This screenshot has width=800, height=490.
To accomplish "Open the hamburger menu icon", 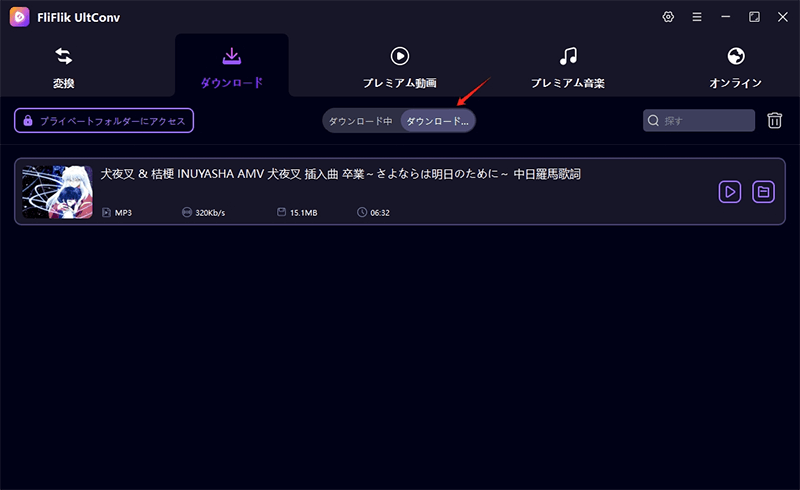I will coord(696,17).
